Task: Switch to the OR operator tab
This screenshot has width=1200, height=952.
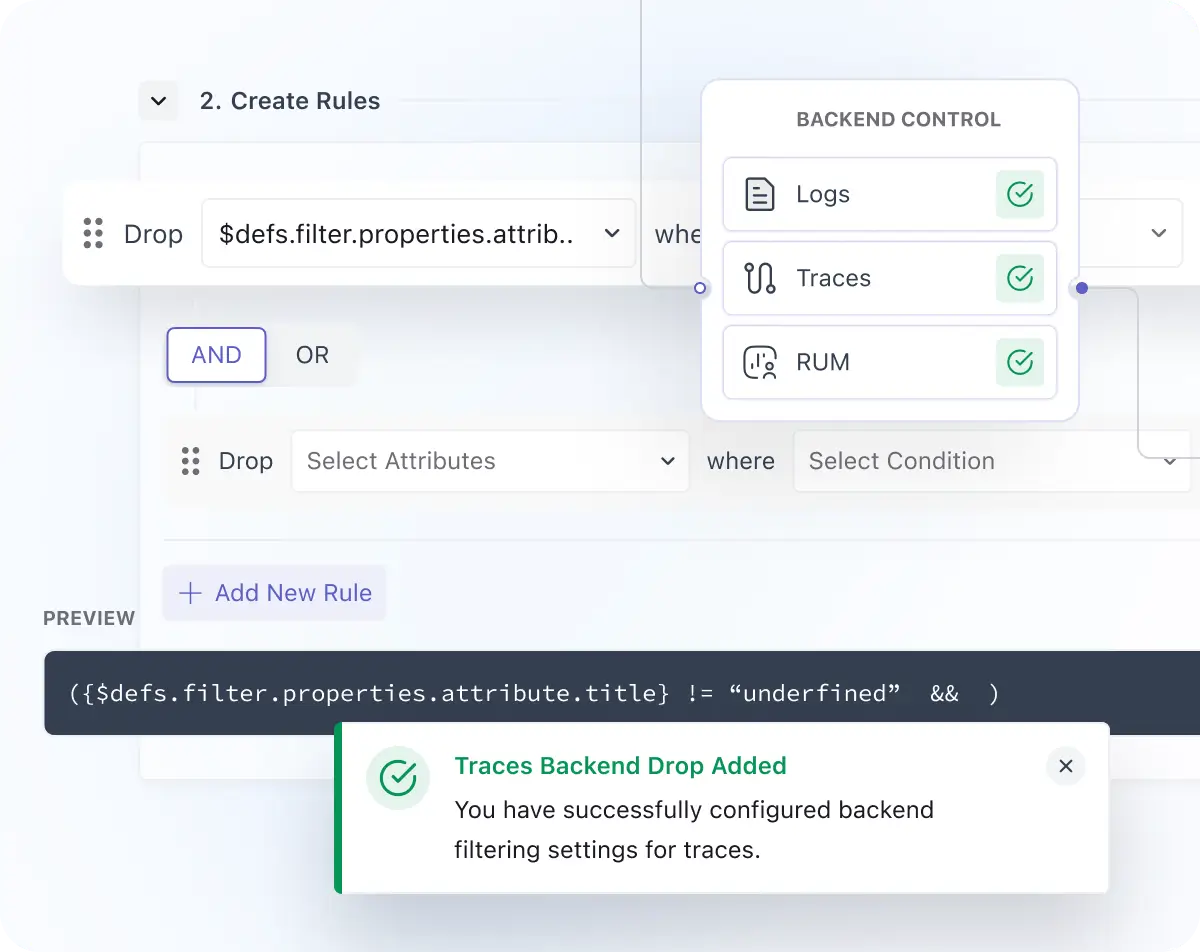Action: (312, 355)
